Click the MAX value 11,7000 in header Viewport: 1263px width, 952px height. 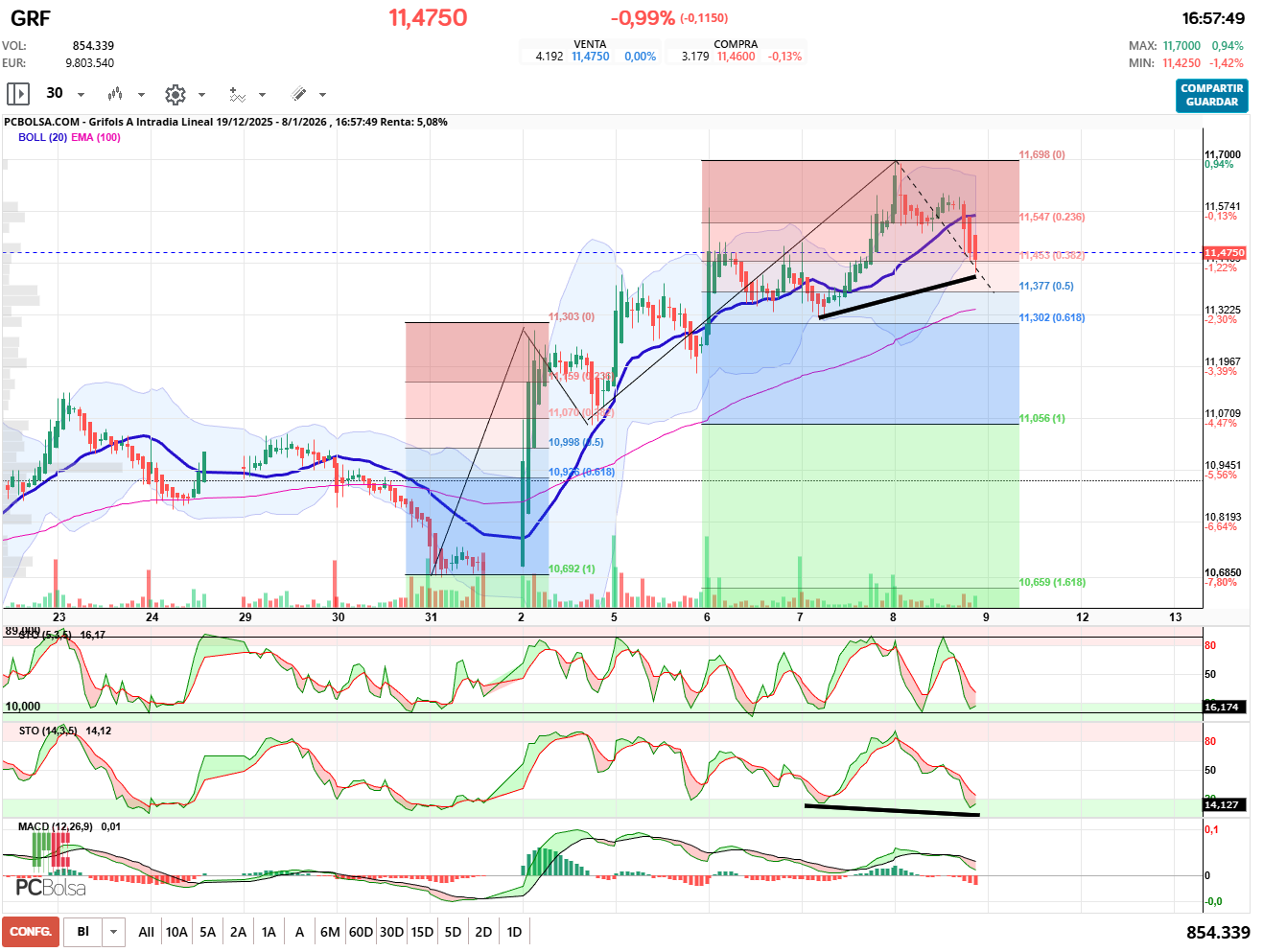click(1181, 46)
